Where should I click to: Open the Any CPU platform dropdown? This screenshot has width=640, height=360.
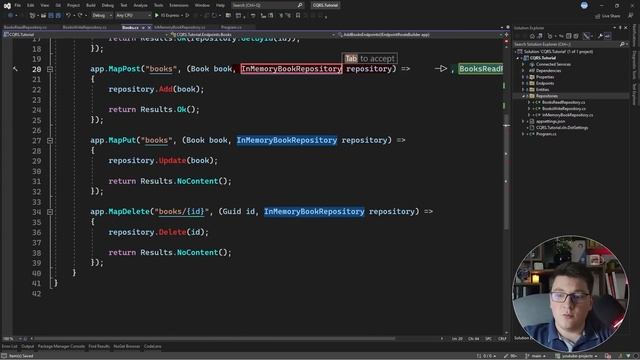(x=133, y=16)
